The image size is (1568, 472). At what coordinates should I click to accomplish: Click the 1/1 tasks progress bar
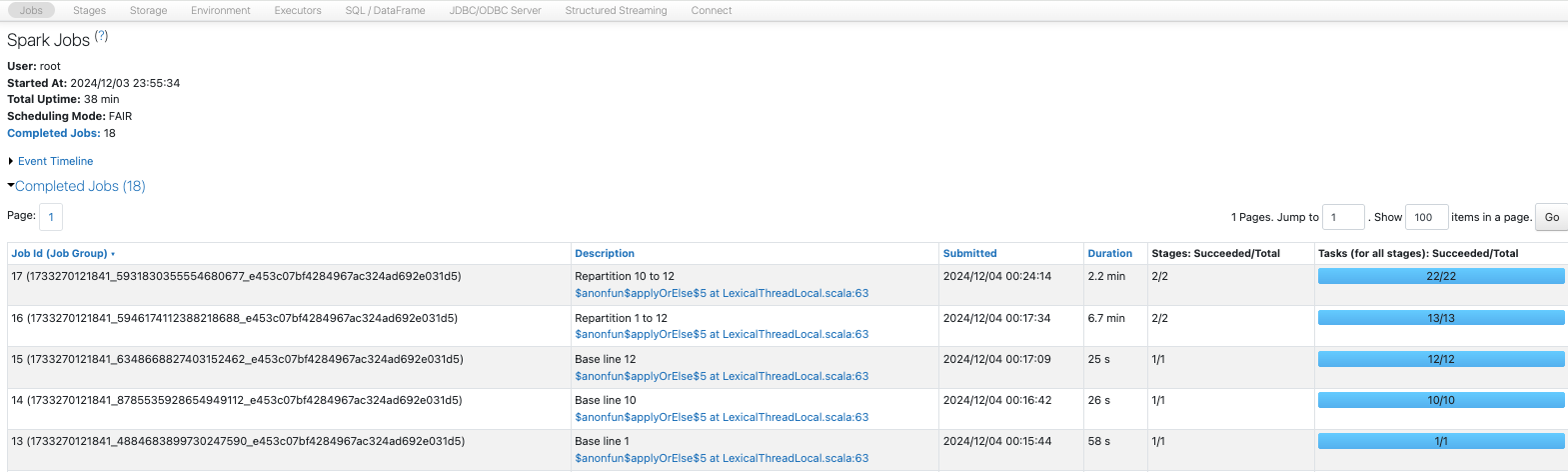point(1441,441)
